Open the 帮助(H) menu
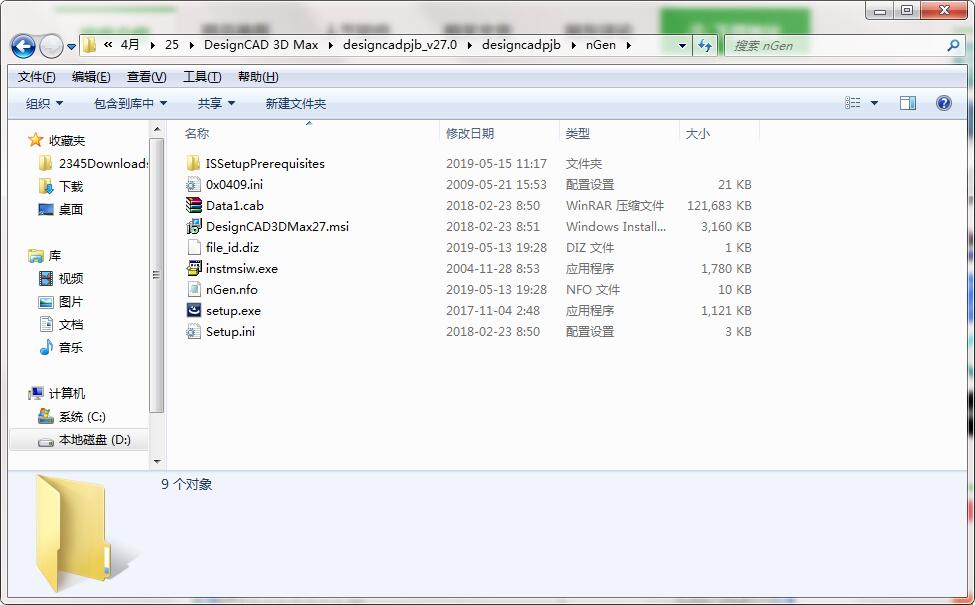This screenshot has width=975, height=605. click(258, 76)
